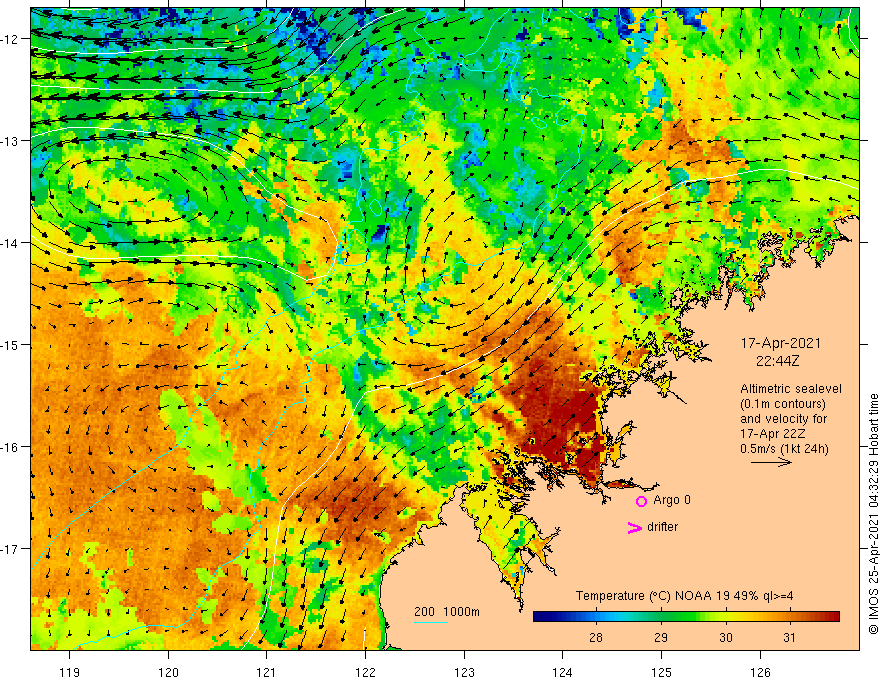This screenshot has width=880, height=680.
Task: Click the 'Argo 0' legend label
Action: [x=671, y=500]
